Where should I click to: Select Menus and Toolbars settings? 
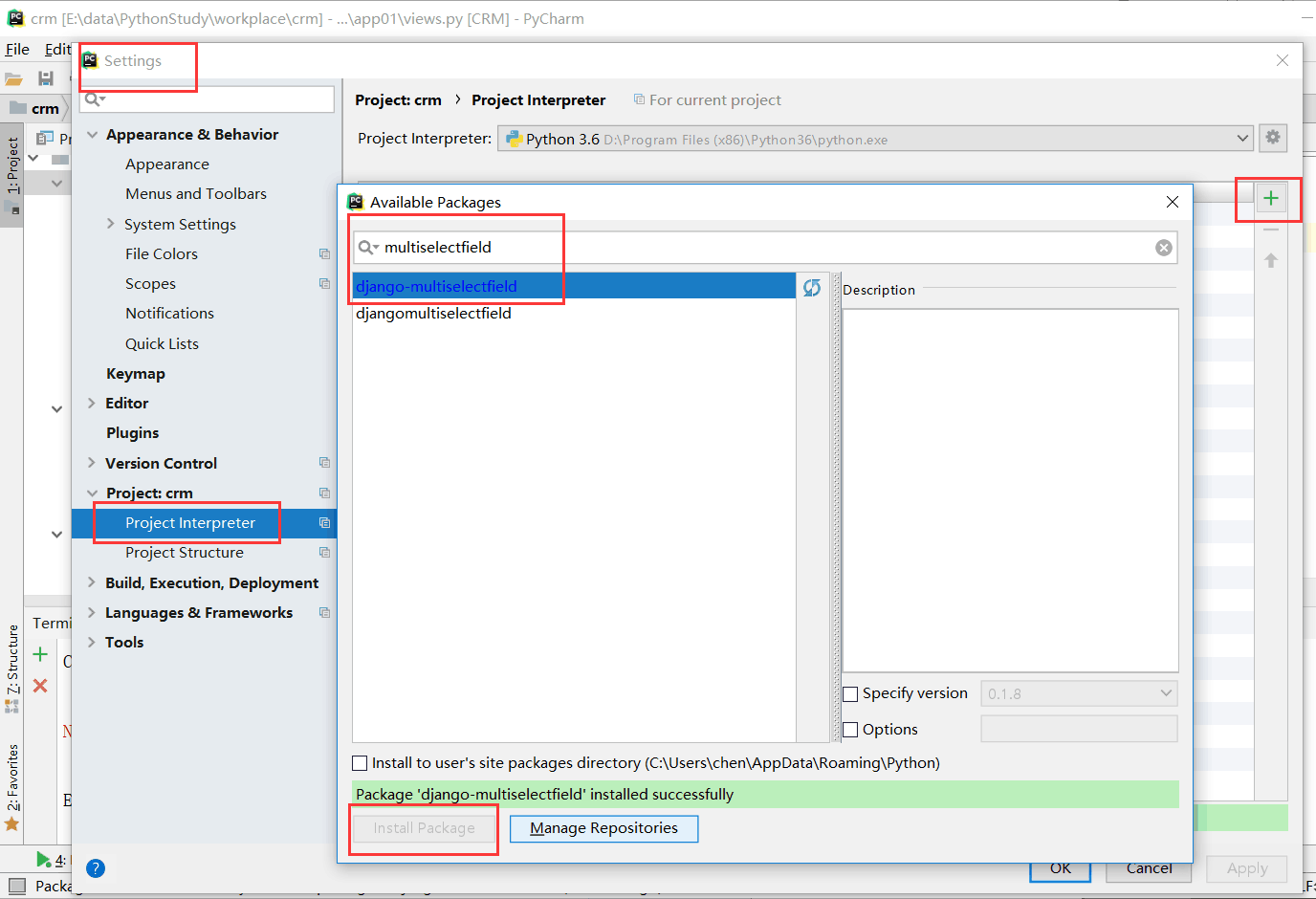tap(196, 194)
